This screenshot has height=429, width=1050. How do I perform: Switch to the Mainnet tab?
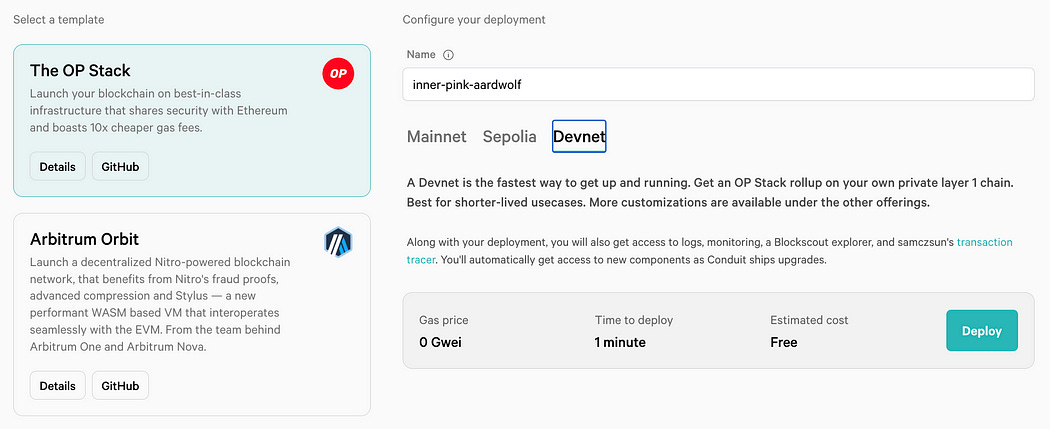click(x=437, y=137)
